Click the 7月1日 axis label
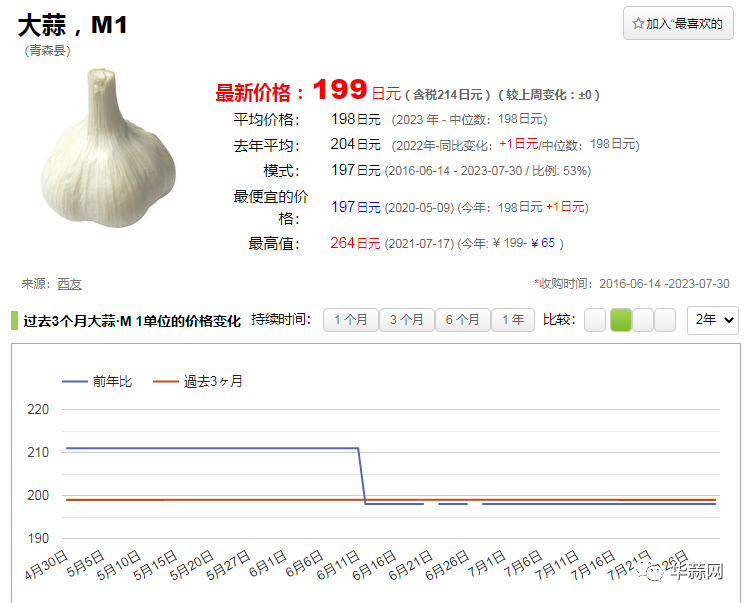Viewport: 747px width, 603px height. 487,564
